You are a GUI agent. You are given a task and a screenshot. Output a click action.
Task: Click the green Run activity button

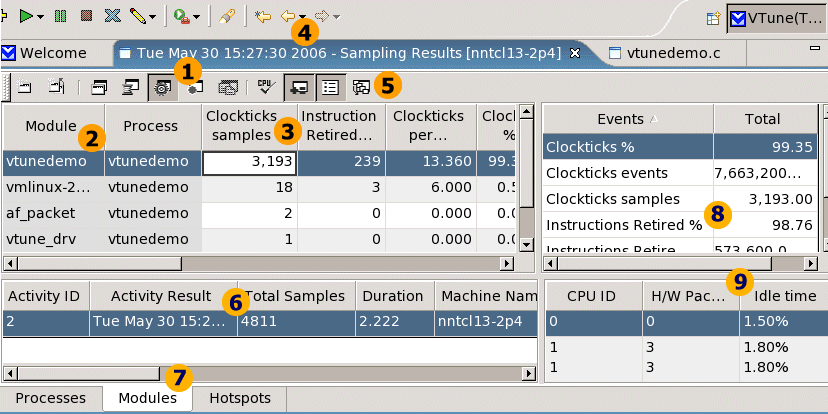tap(26, 17)
